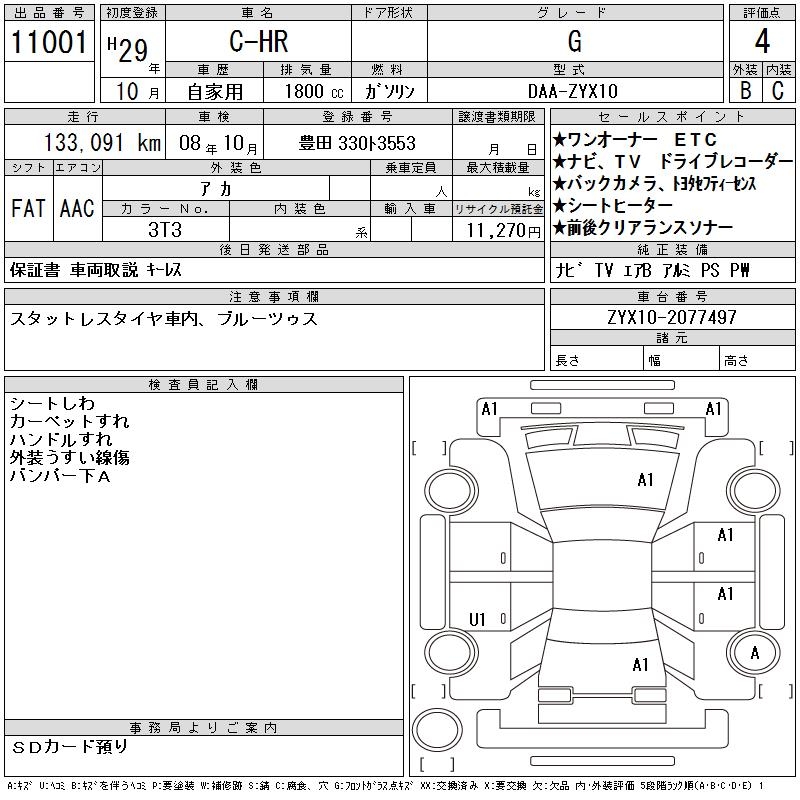Click the SD card note in office section
This screenshot has height=800, width=800.
(x=69, y=747)
